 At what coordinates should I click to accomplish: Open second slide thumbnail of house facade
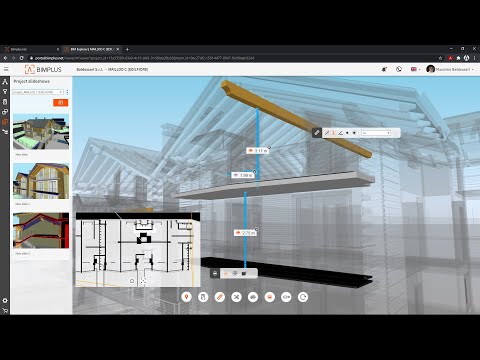coord(41,181)
